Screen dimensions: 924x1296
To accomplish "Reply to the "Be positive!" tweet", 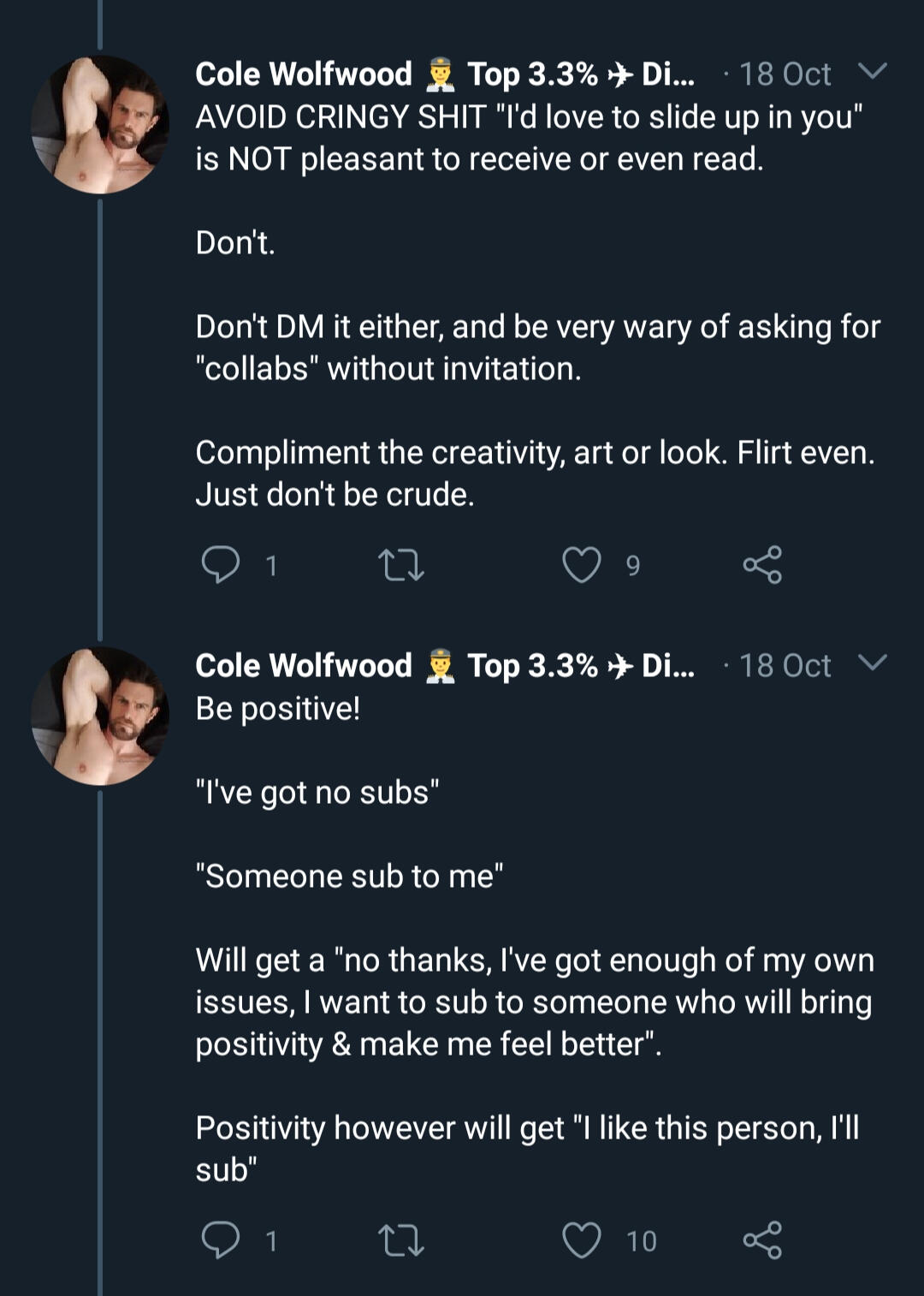I will pos(221,1240).
